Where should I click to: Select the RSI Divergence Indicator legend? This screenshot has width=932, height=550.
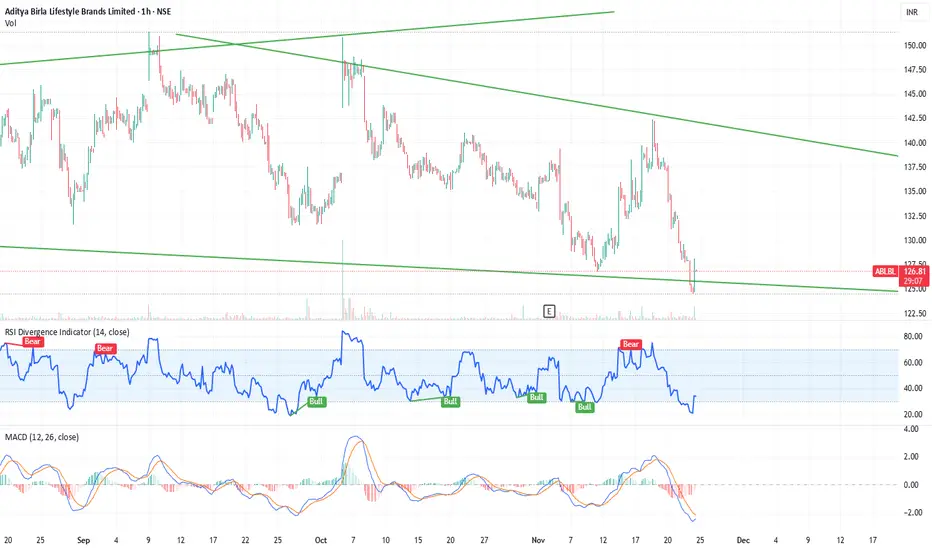coord(67,332)
